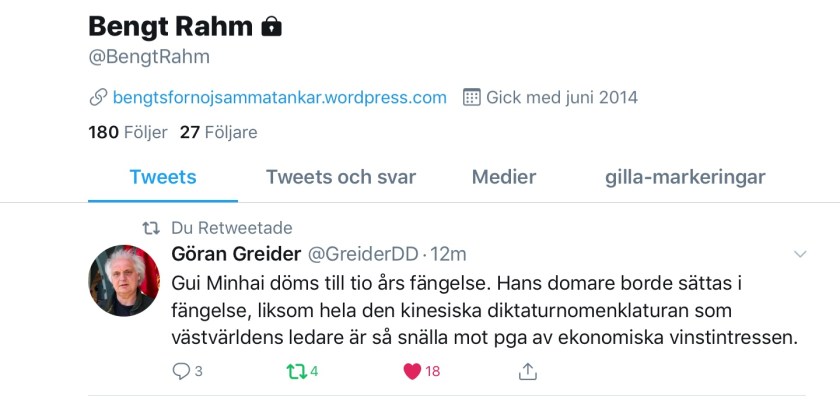Toggle the green retweet icon on tweet

(x=294, y=371)
